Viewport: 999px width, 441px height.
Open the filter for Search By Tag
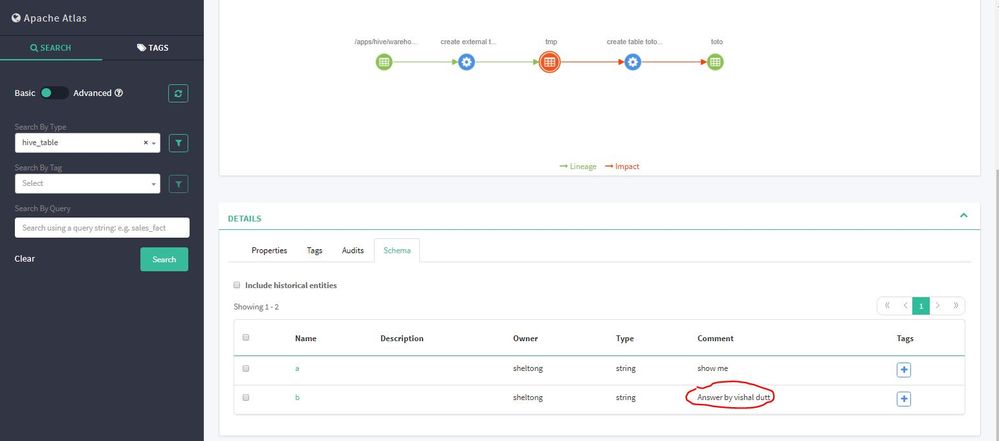click(x=178, y=184)
